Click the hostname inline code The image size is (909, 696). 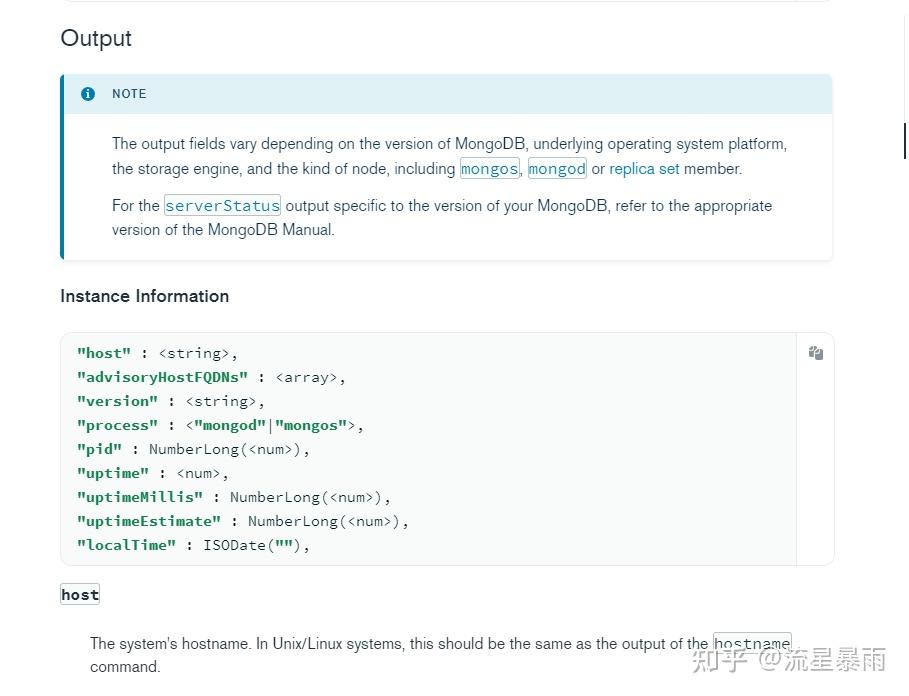(752, 643)
